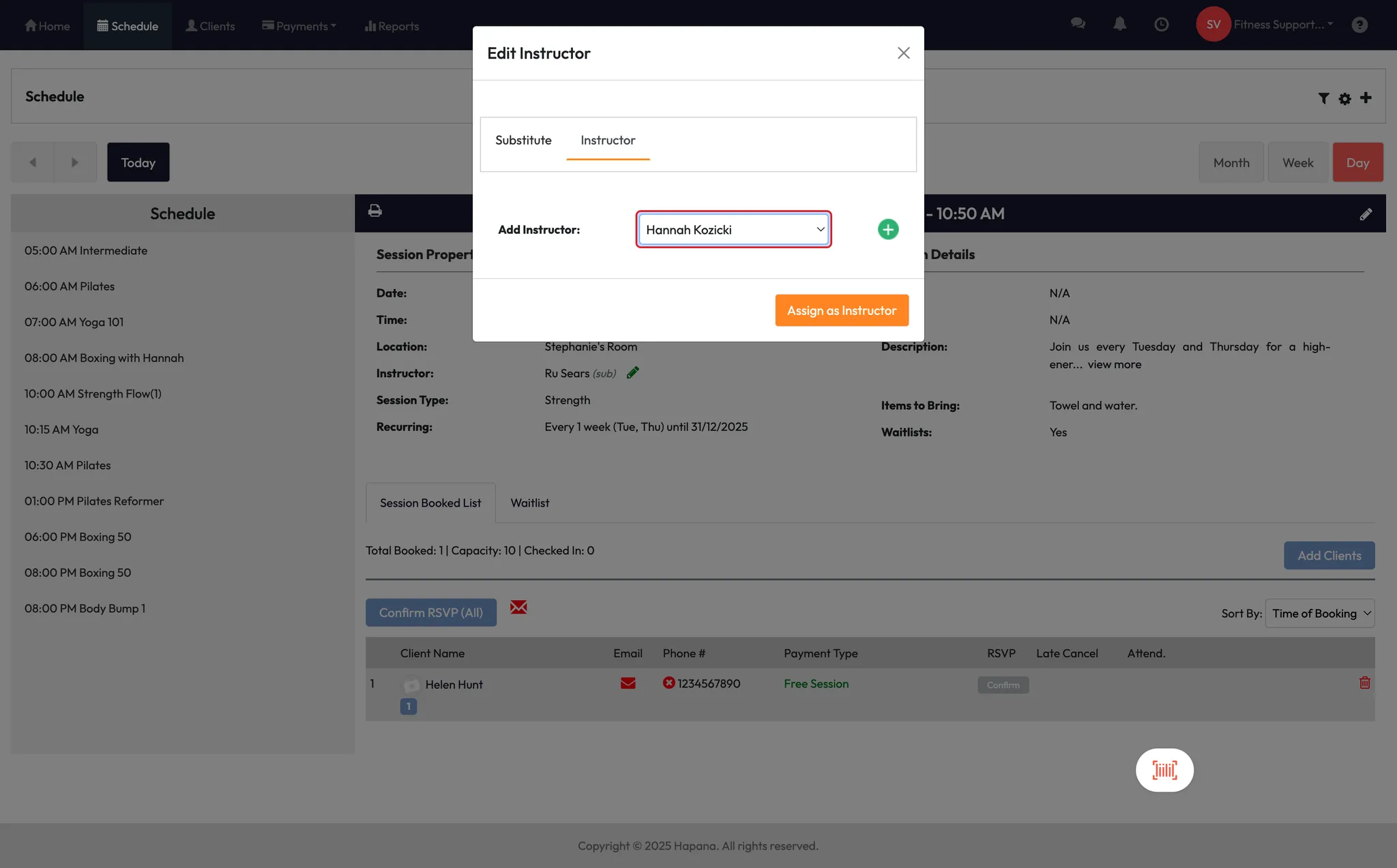Viewport: 1397px width, 868px height.
Task: Click the Add Clients button
Action: [1329, 555]
